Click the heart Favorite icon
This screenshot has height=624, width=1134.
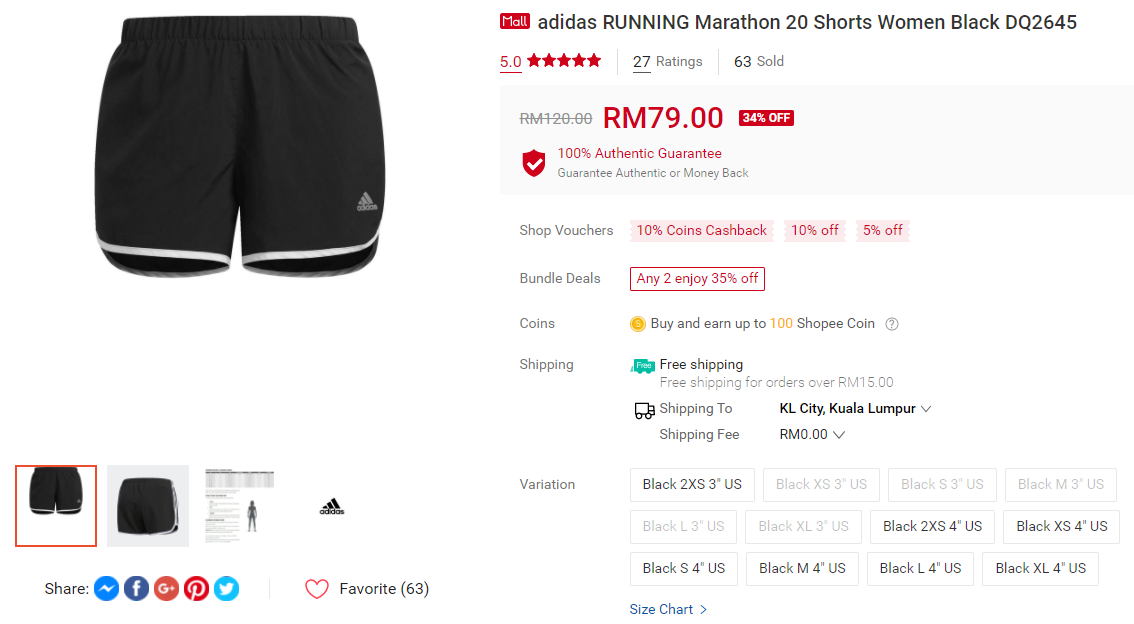317,589
